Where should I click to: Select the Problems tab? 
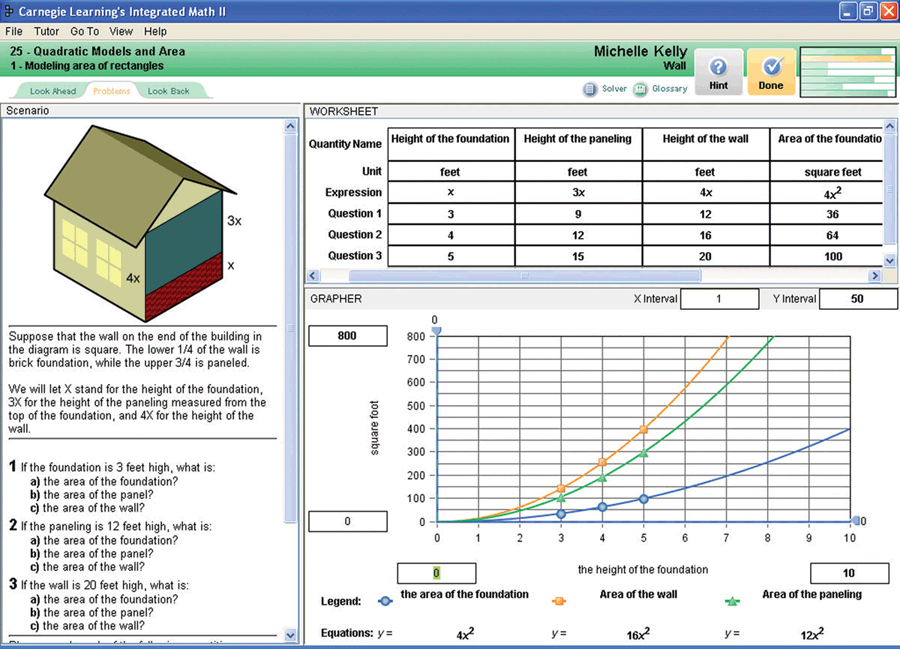pyautogui.click(x=111, y=91)
